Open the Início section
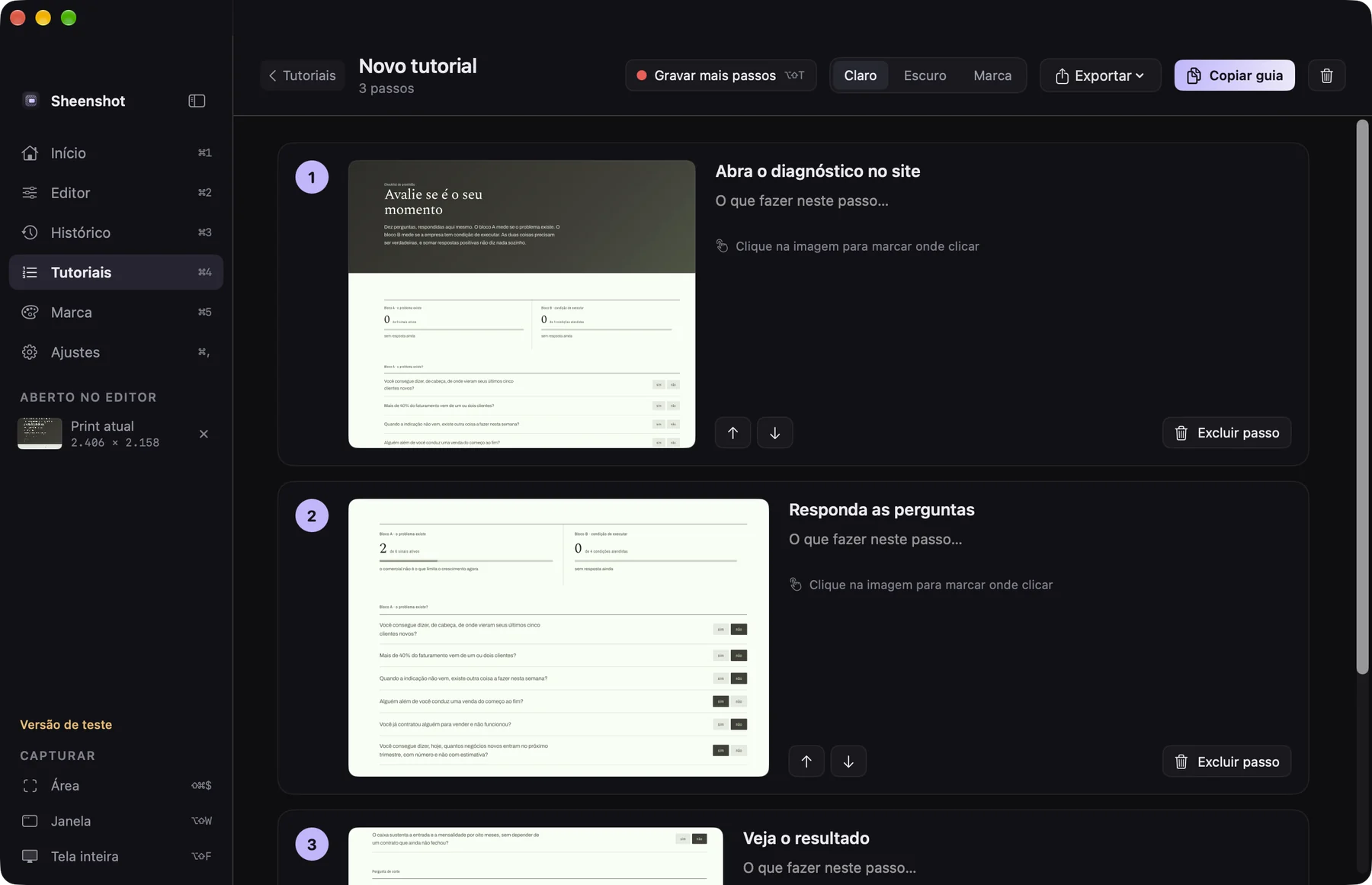1372x885 pixels. coord(116,153)
